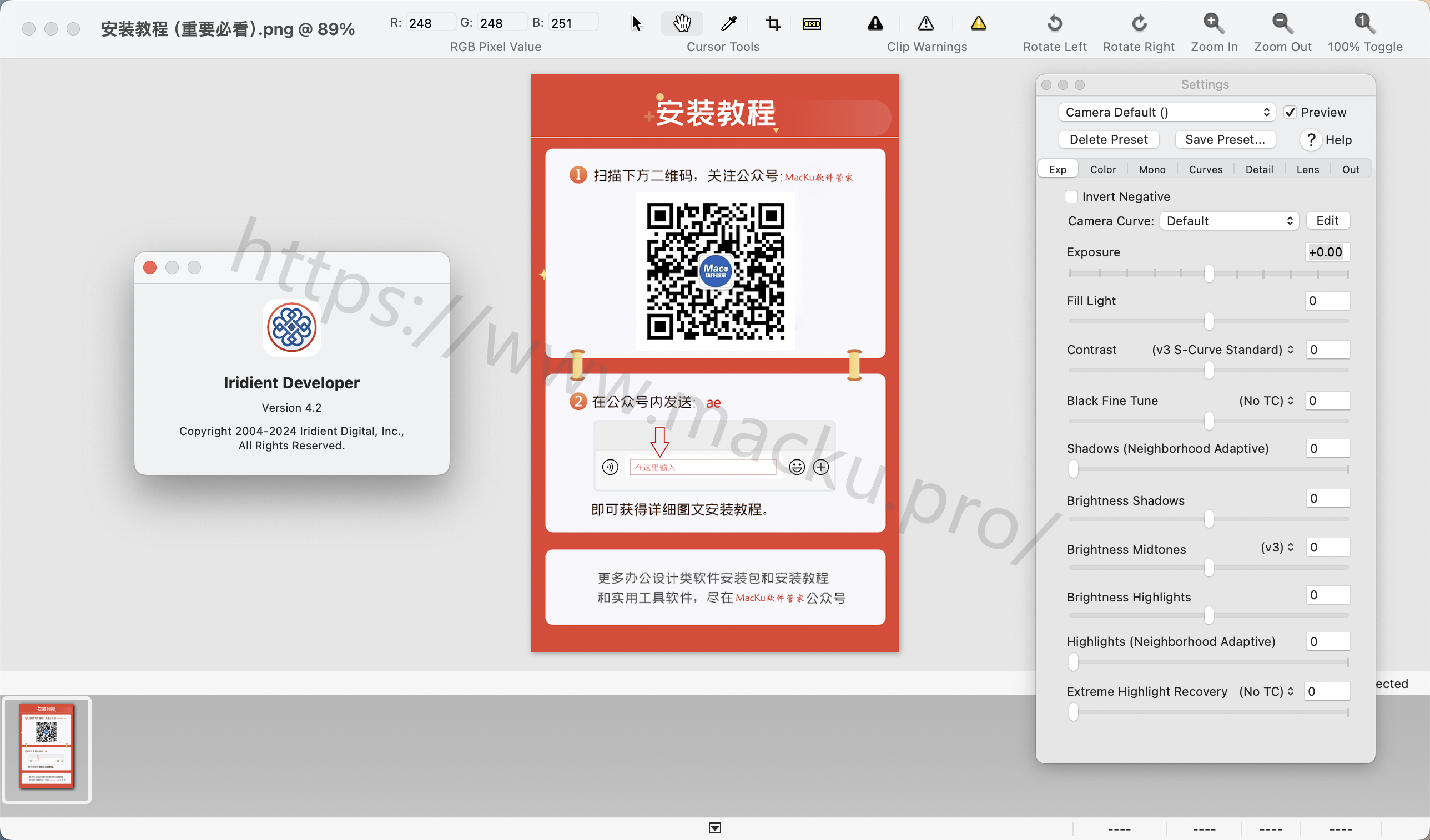Image resolution: width=1430 pixels, height=840 pixels.
Task: Click the Iridient Developer app logo
Action: (291, 327)
